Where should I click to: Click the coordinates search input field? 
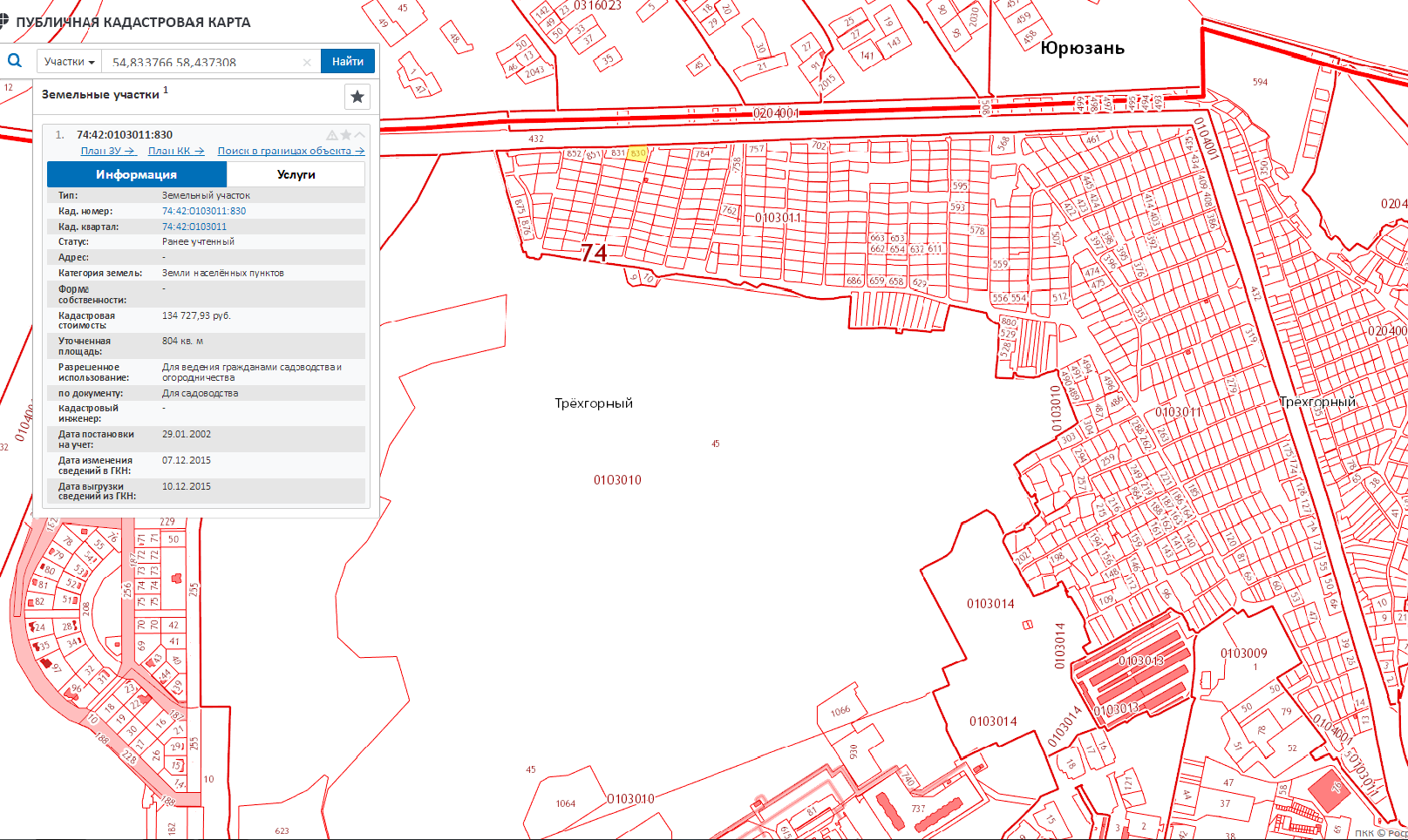coord(201,62)
